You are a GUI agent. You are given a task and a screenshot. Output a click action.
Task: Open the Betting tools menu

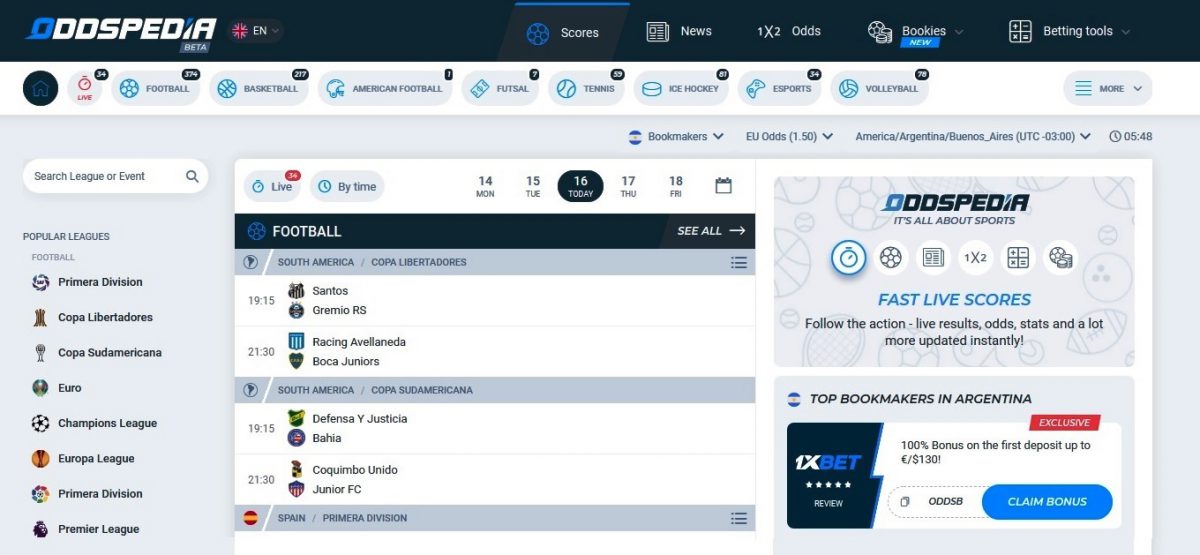pos(1070,31)
